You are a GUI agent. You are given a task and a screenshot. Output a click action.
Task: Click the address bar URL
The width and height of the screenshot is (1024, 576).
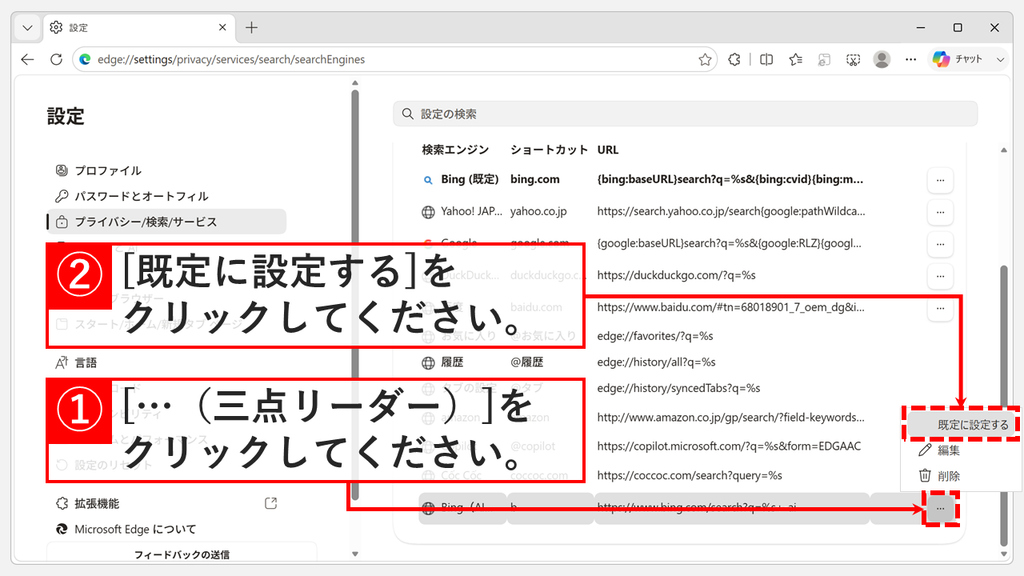click(x=231, y=59)
